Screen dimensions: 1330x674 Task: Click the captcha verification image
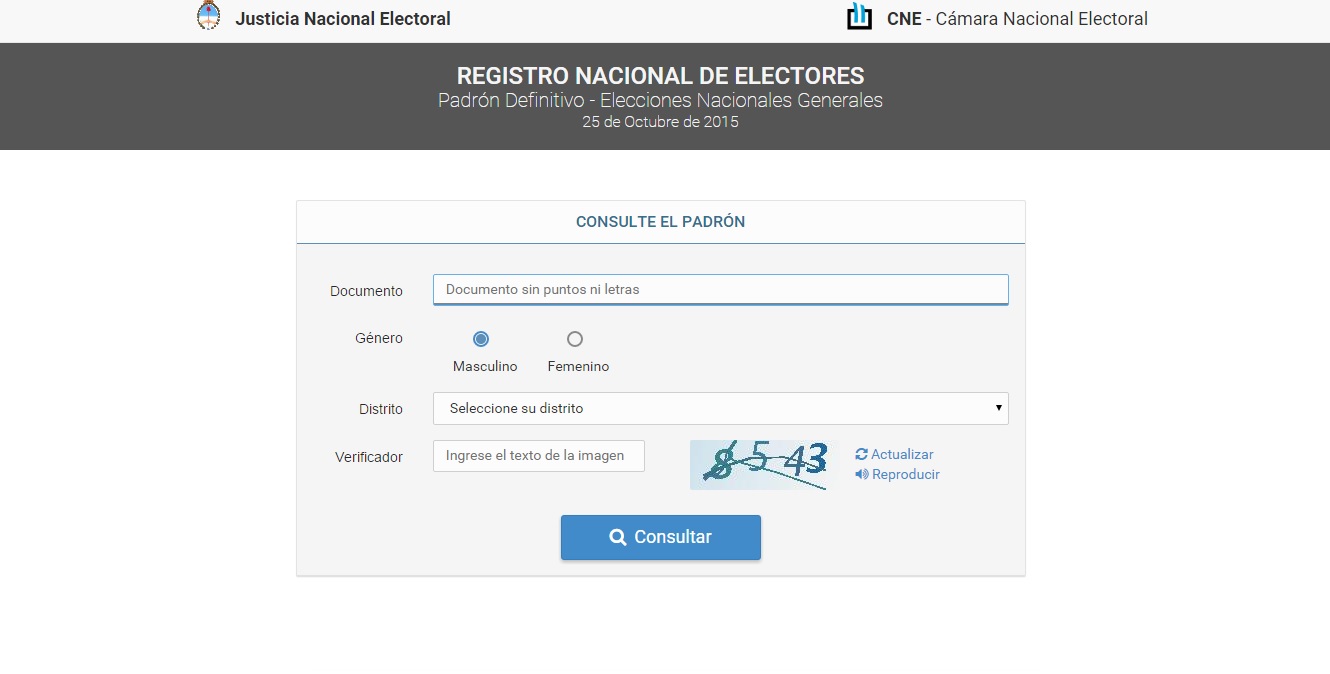pos(759,465)
